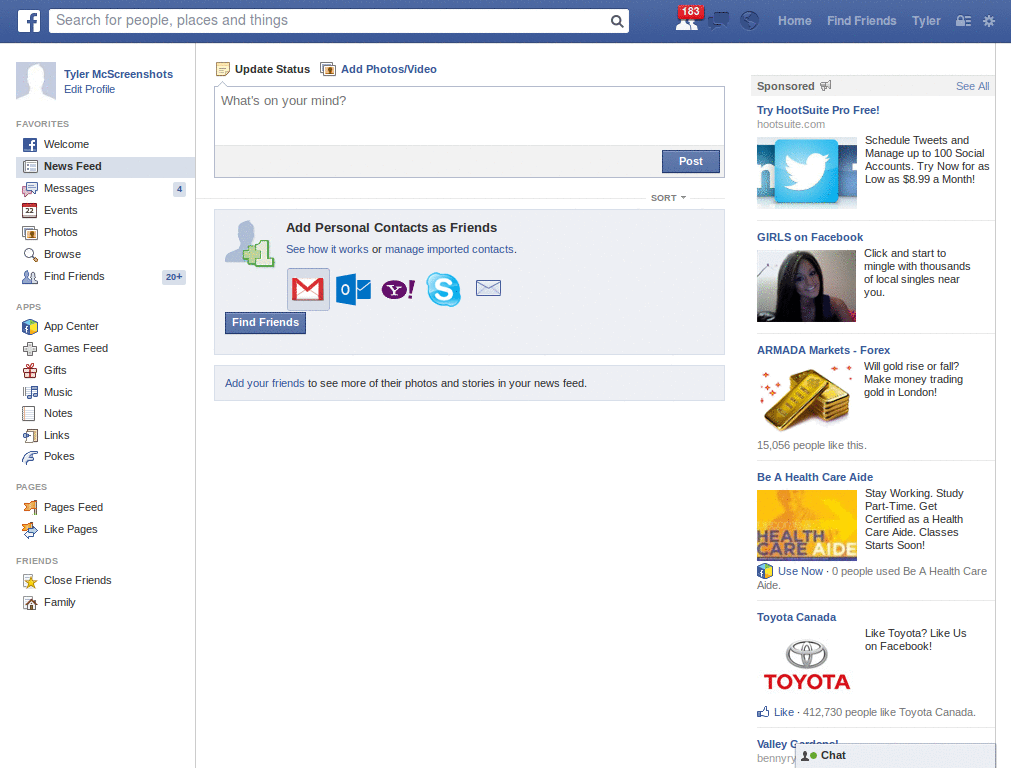Click the Gmail contact import icon

[x=308, y=289]
